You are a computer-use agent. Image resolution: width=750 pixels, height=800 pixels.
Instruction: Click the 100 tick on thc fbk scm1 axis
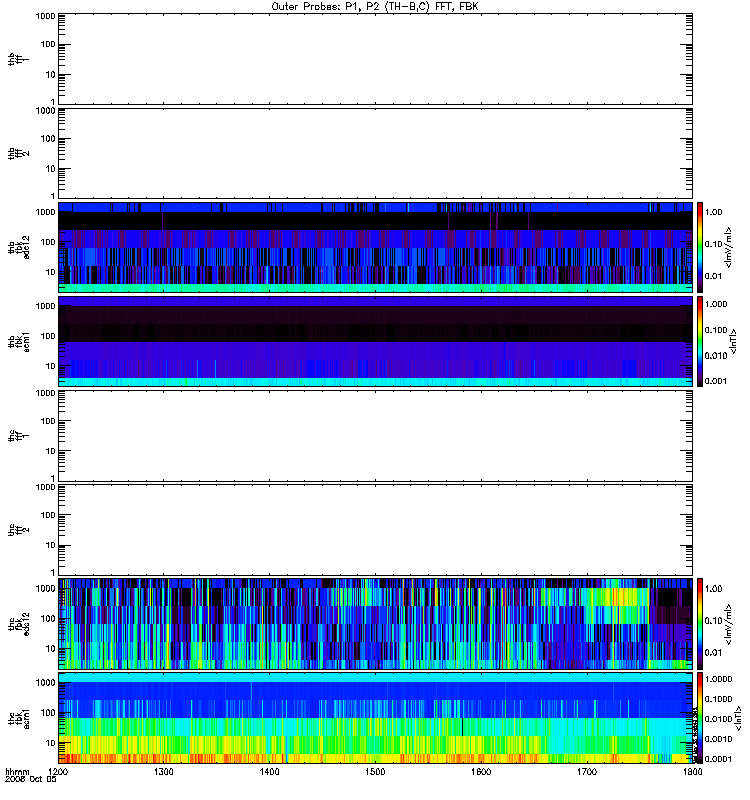pos(48,713)
